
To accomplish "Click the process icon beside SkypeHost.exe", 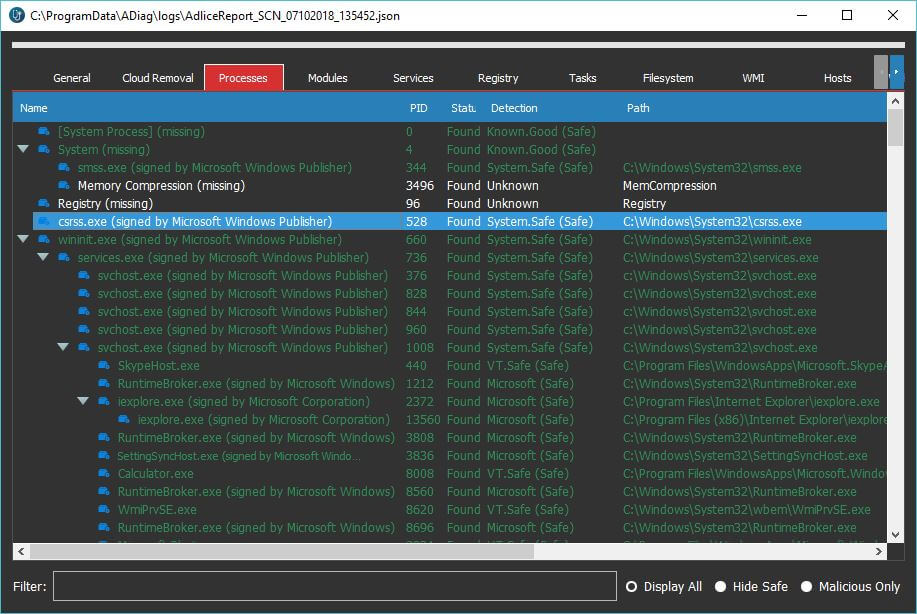I will click(x=104, y=366).
